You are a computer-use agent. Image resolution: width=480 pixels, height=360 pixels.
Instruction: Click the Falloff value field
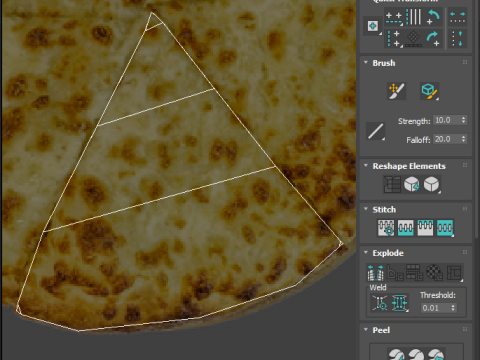tap(447, 139)
